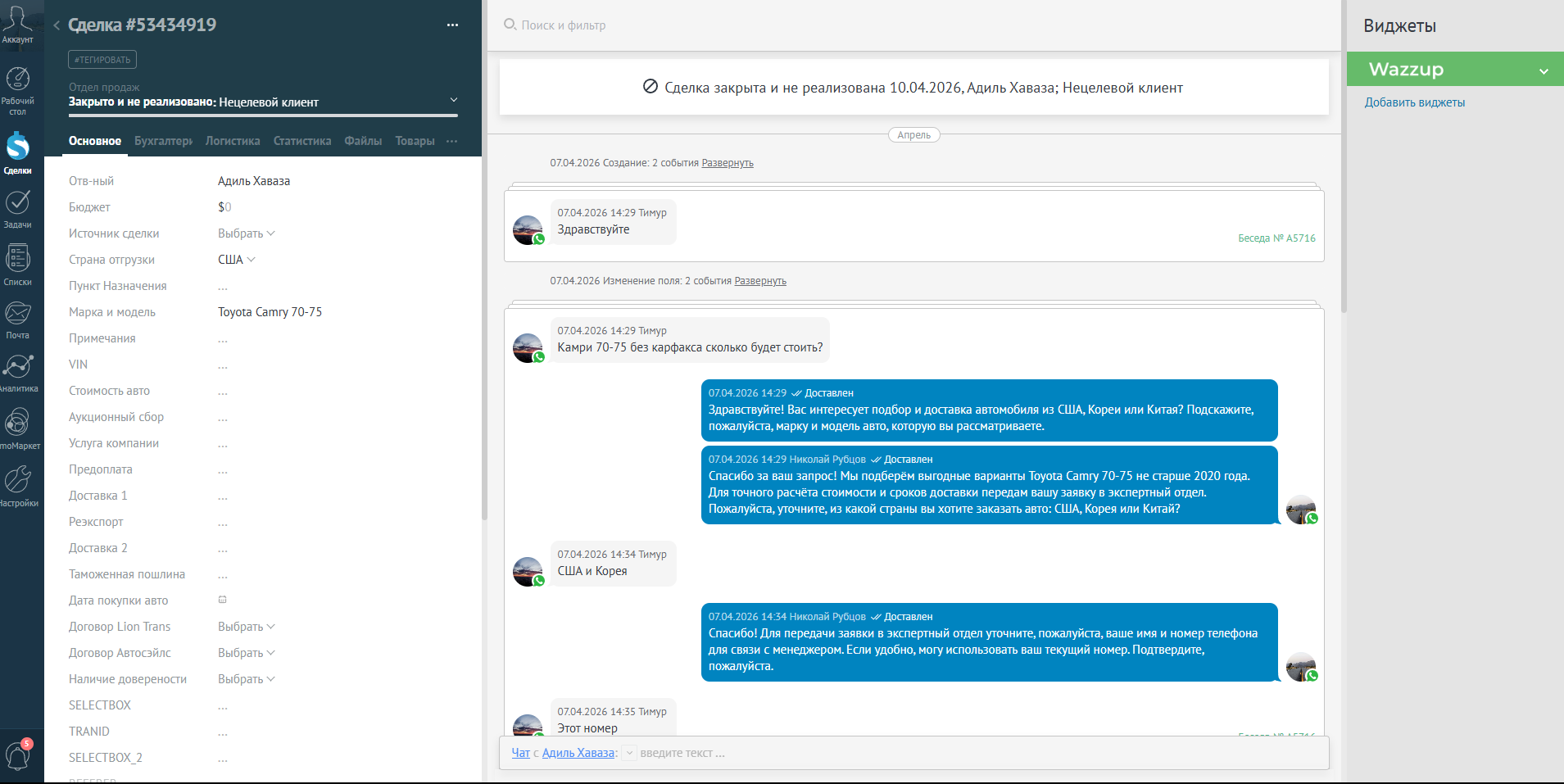Image resolution: width=1564 pixels, height=784 pixels.
Task: Click Отв-ный value Адиль Хаваза
Action: click(x=254, y=181)
